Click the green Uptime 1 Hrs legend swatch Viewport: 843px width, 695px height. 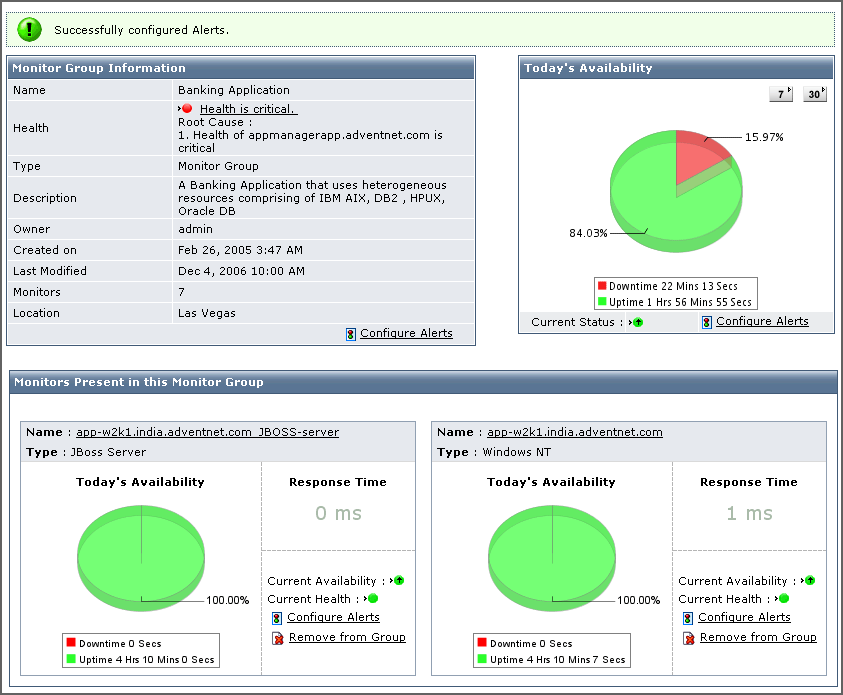tap(602, 302)
